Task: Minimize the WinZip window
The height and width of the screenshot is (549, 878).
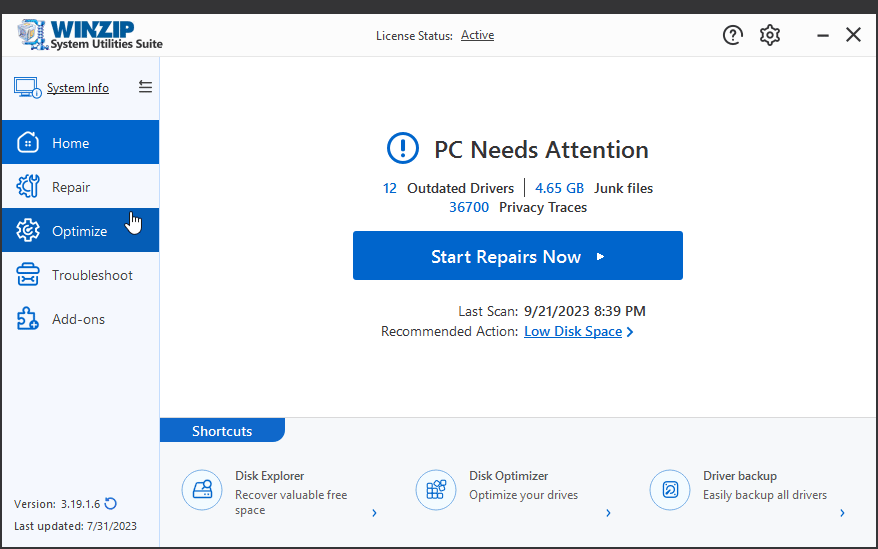Action: click(823, 35)
